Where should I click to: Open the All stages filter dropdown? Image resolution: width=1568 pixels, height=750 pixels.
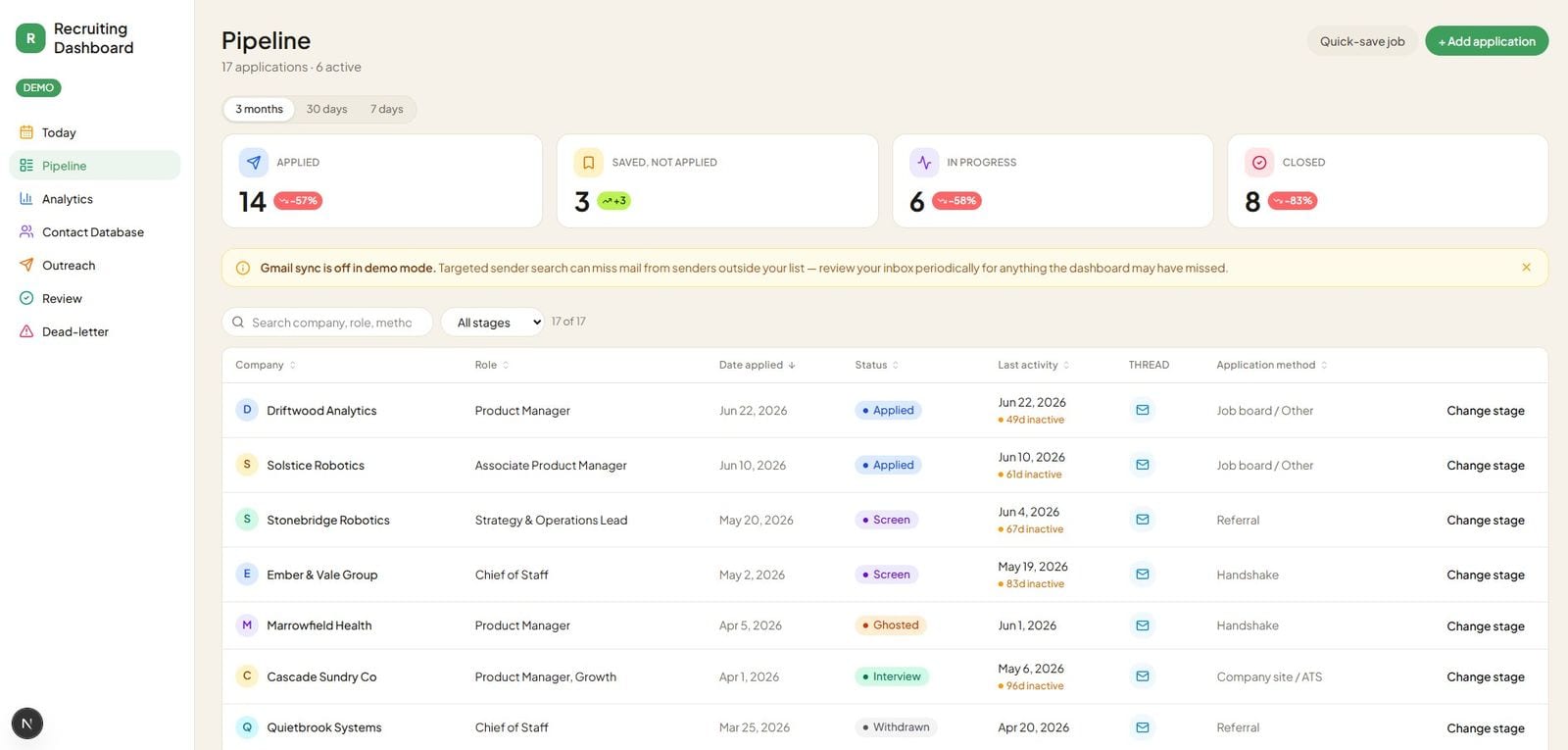click(492, 323)
